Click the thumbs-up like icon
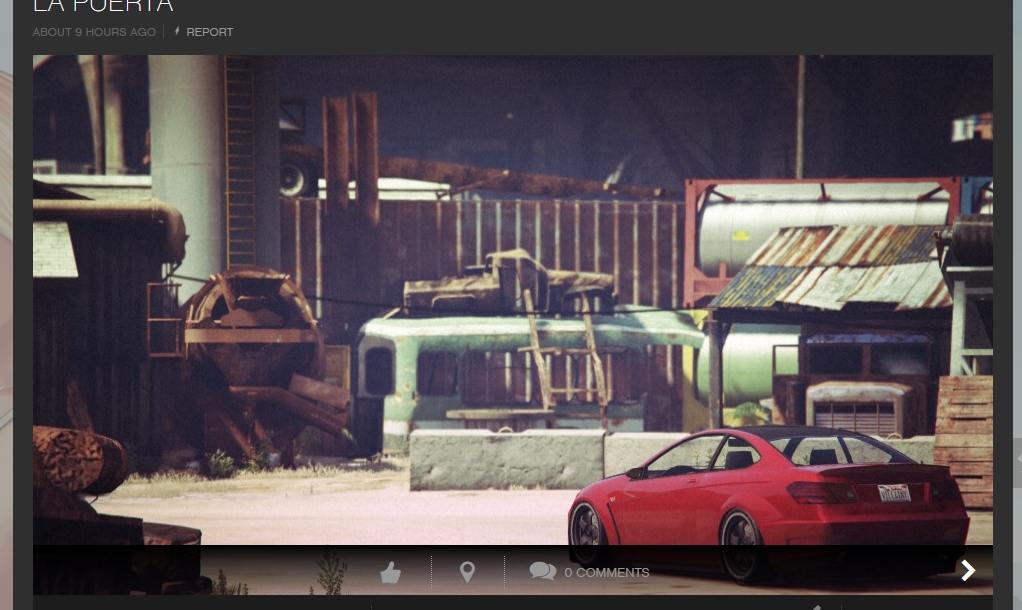1022x610 pixels. point(390,572)
